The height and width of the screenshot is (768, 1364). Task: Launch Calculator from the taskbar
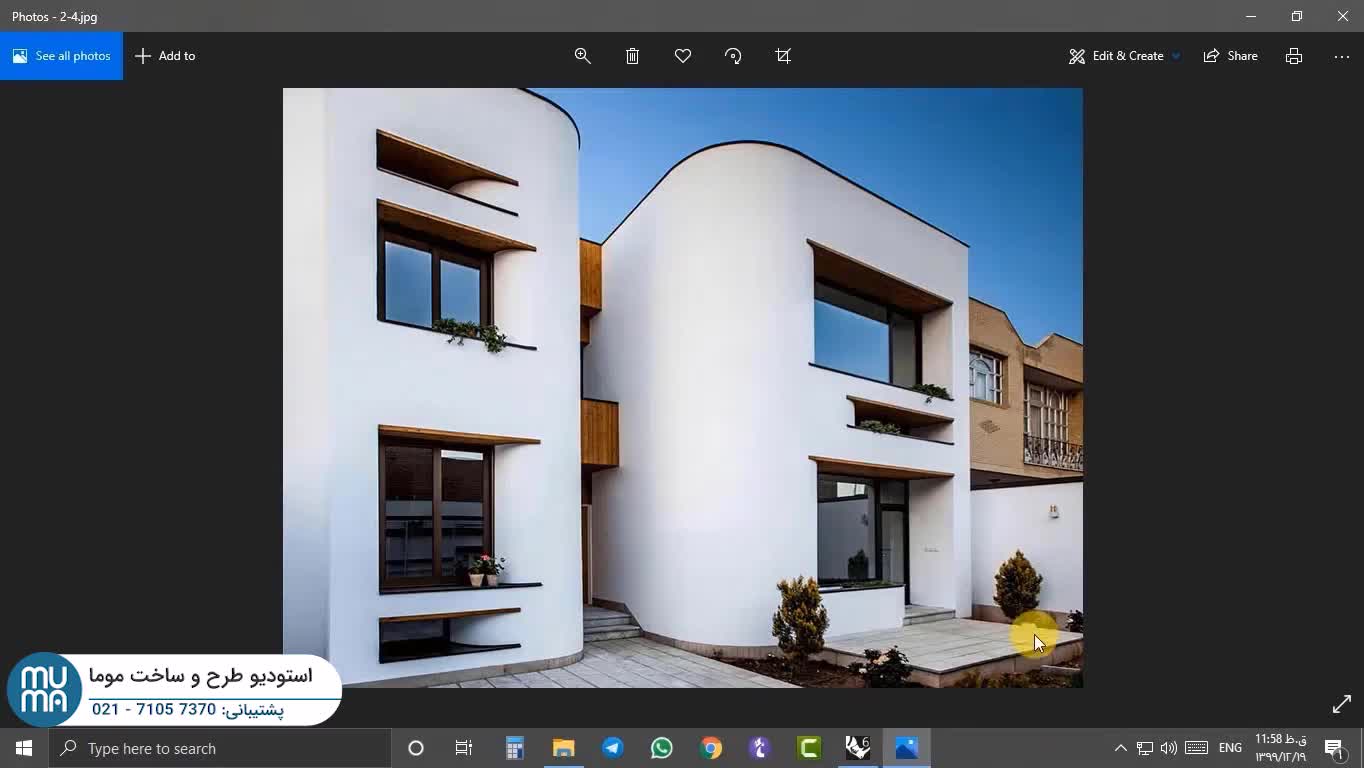point(514,748)
